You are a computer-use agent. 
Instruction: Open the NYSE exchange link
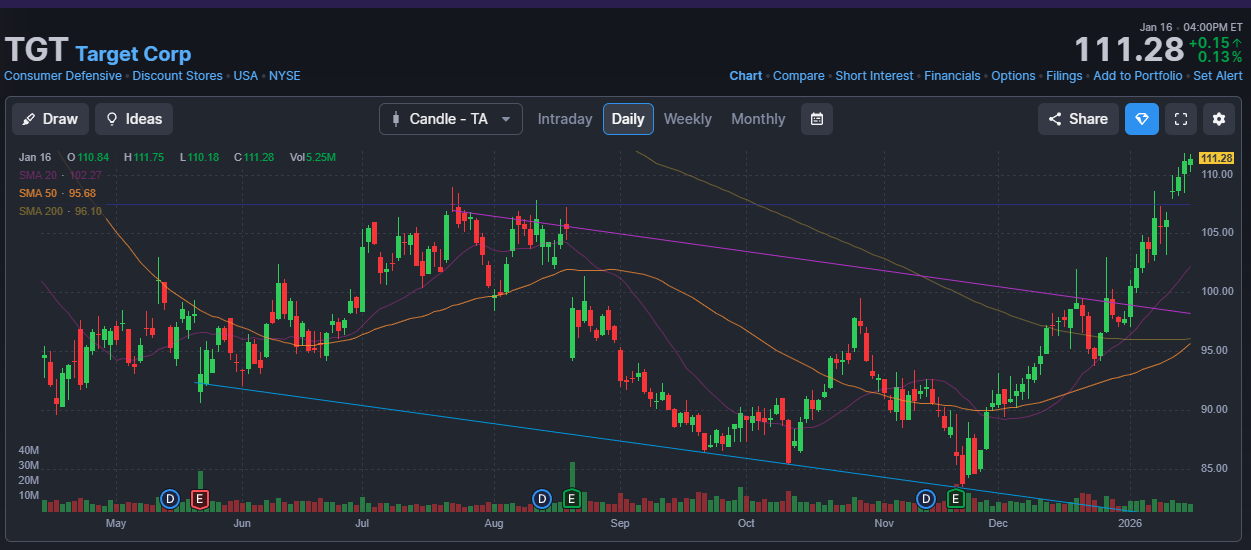pos(285,76)
